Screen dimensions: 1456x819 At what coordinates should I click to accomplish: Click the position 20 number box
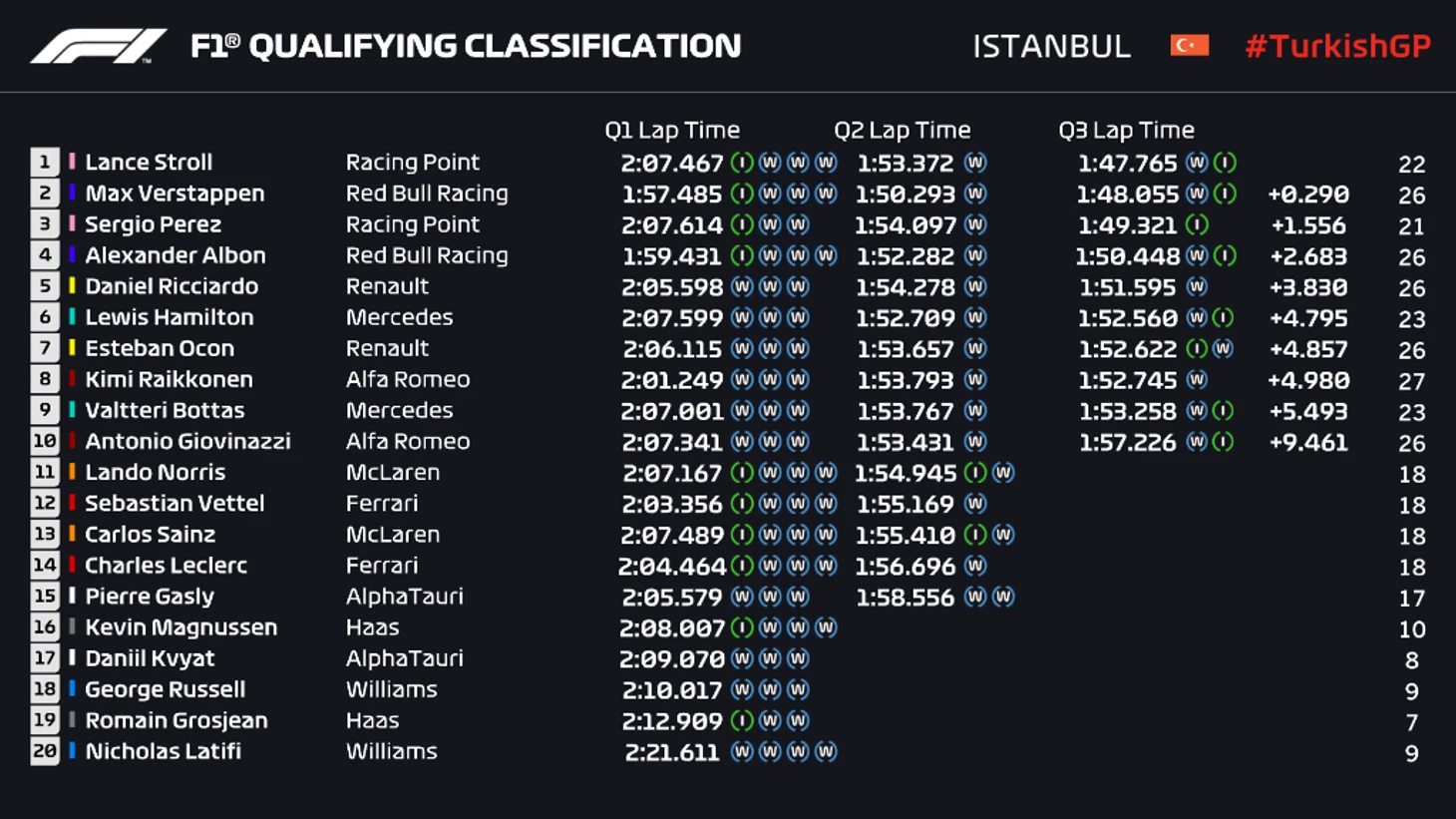[x=45, y=751]
